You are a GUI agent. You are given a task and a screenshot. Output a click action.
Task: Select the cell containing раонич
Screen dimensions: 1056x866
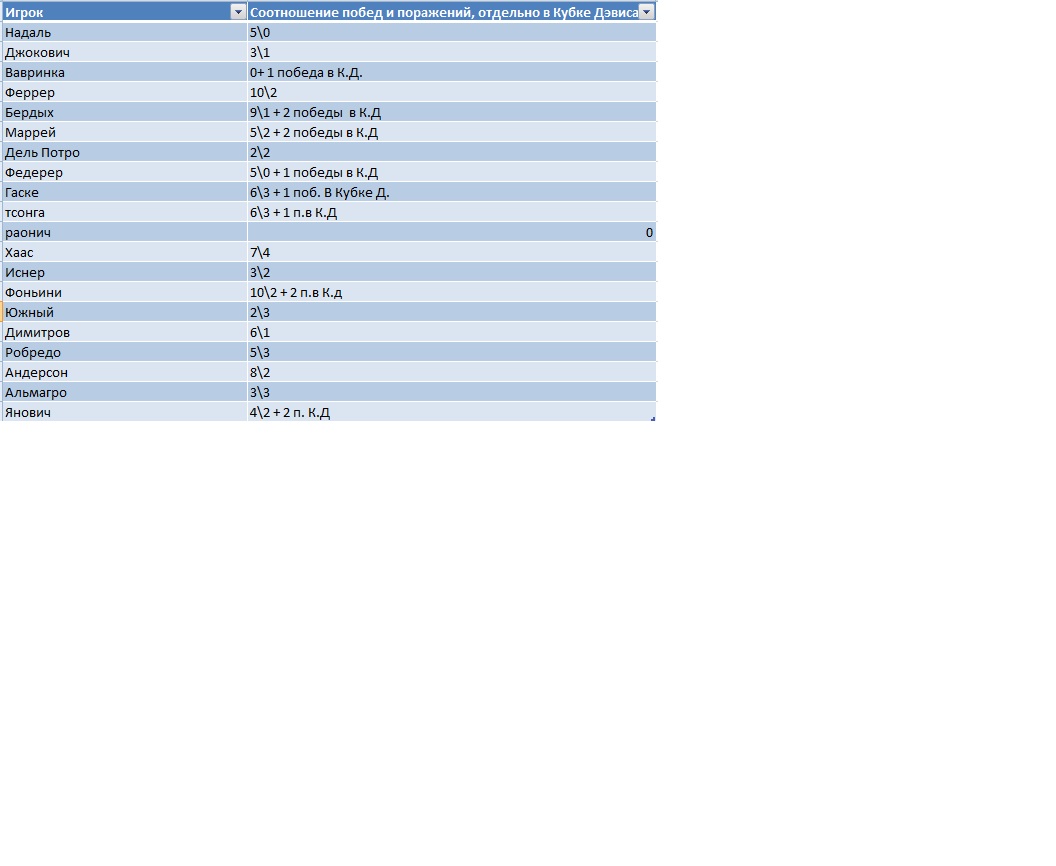pos(125,232)
